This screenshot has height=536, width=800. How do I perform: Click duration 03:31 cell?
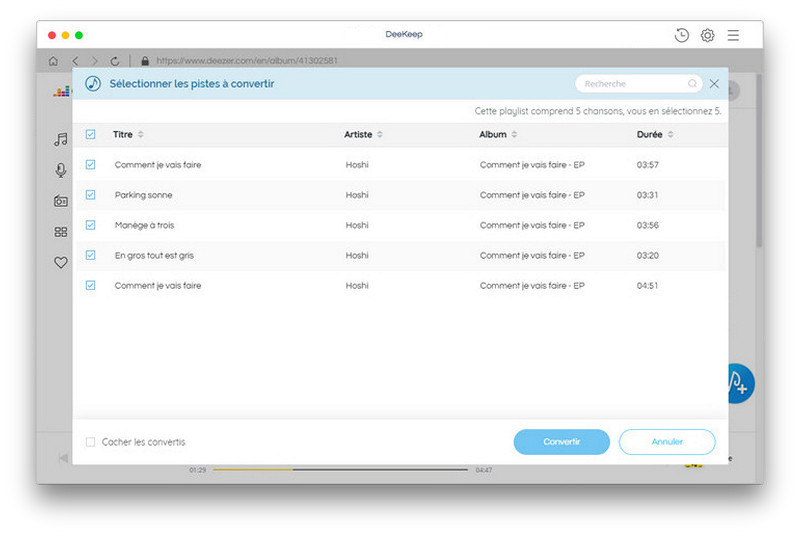647,195
